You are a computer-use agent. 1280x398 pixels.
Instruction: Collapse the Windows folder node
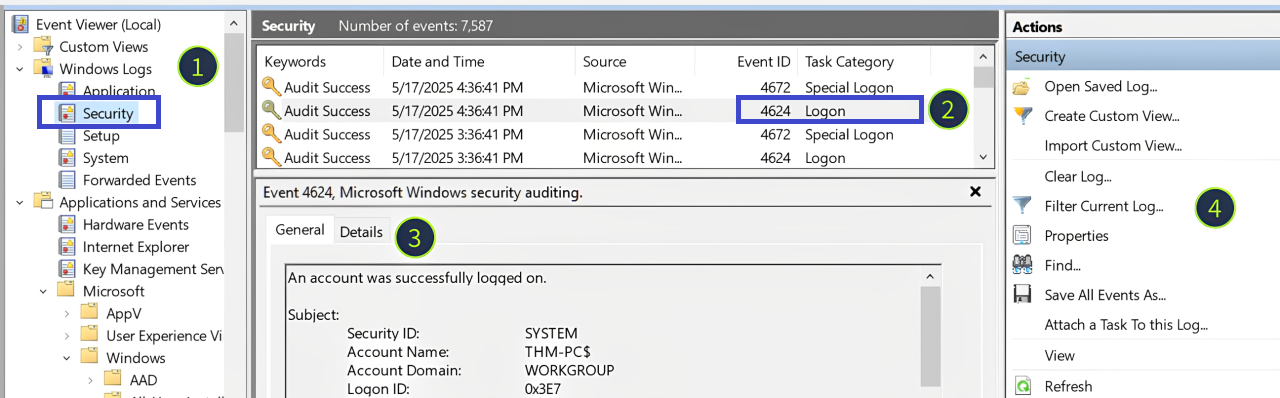click(x=68, y=357)
